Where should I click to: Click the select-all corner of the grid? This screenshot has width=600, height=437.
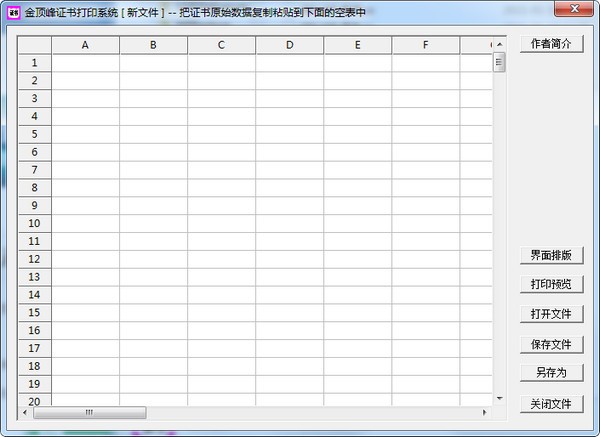[x=35, y=45]
